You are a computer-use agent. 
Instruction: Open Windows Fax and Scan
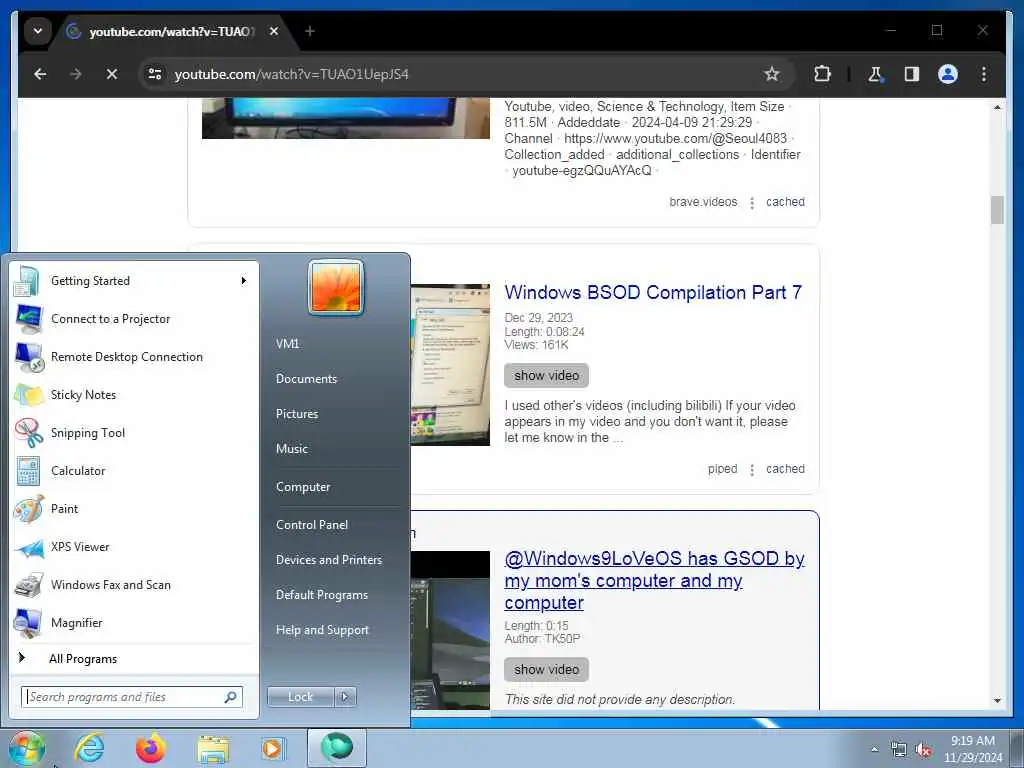tap(134, 584)
